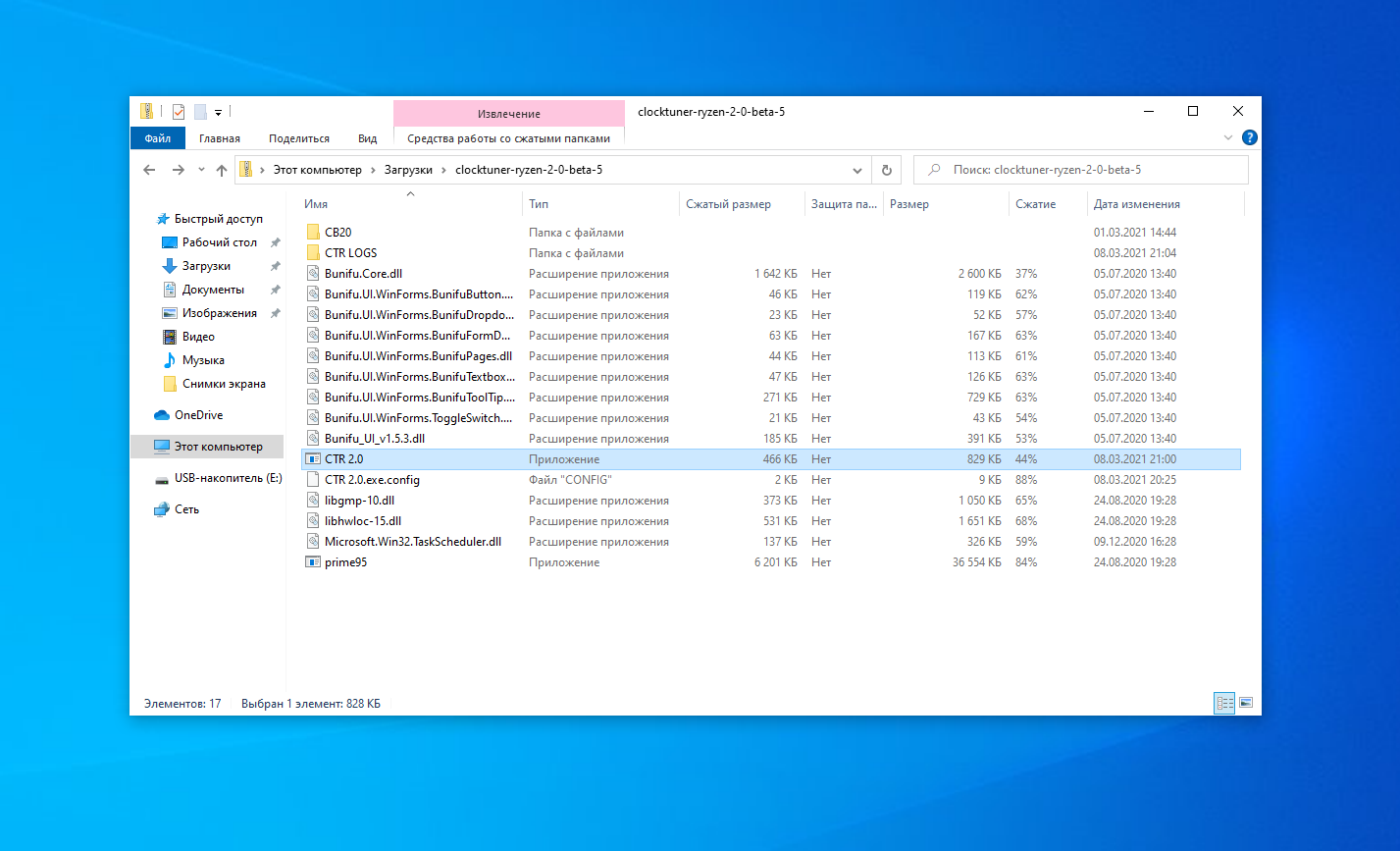
Task: Click the libgmp-10.dll file icon
Action: coord(313,501)
